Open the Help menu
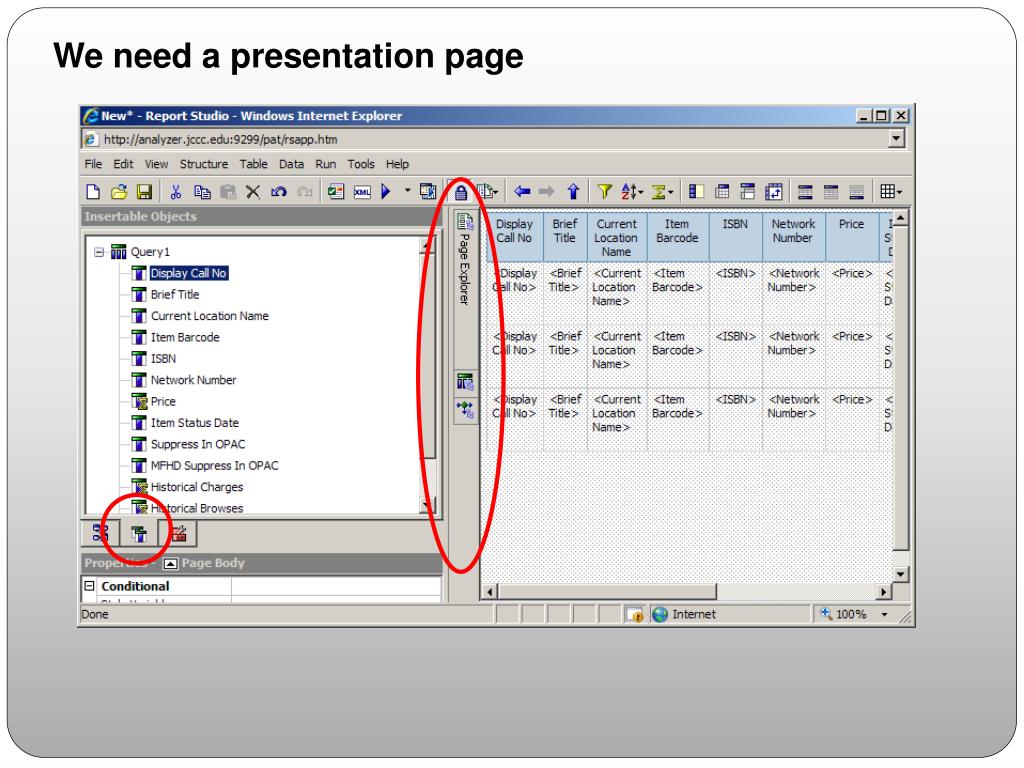The width and height of the screenshot is (1024, 768). 397,164
